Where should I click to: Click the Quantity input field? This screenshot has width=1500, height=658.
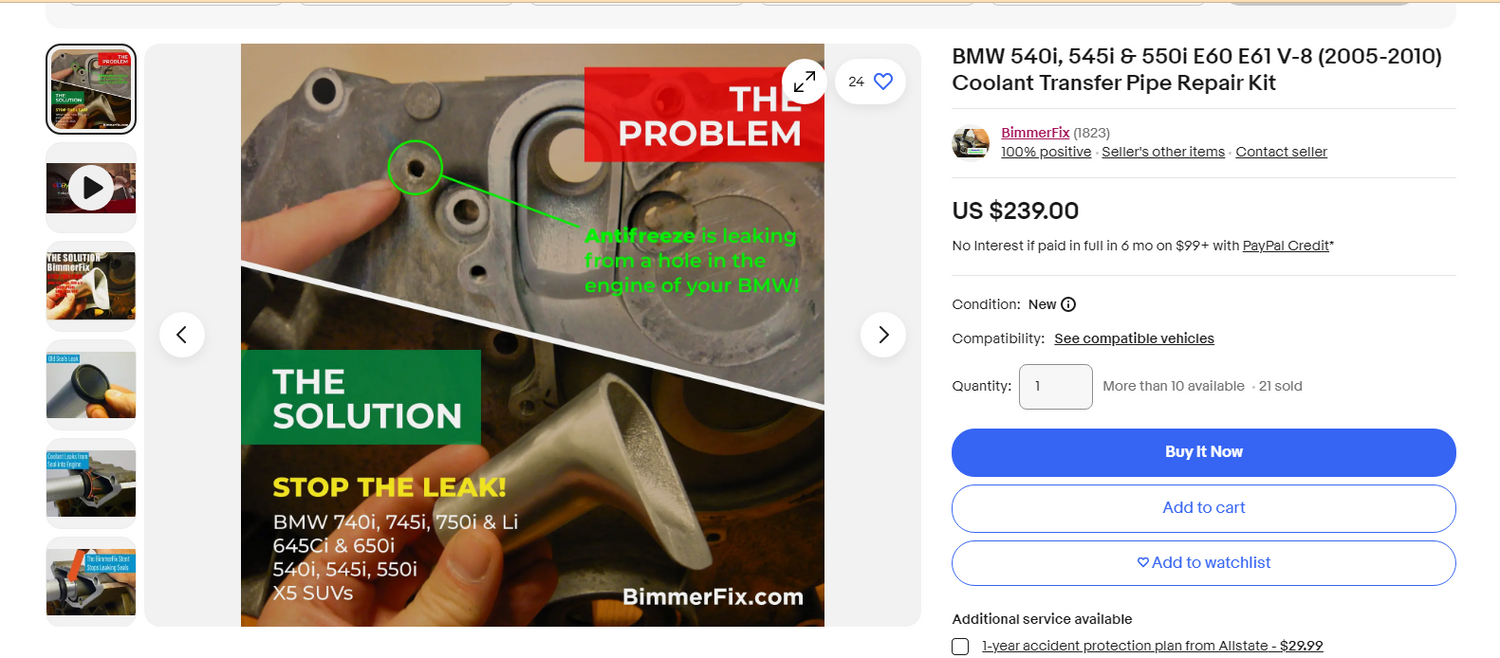(1056, 386)
